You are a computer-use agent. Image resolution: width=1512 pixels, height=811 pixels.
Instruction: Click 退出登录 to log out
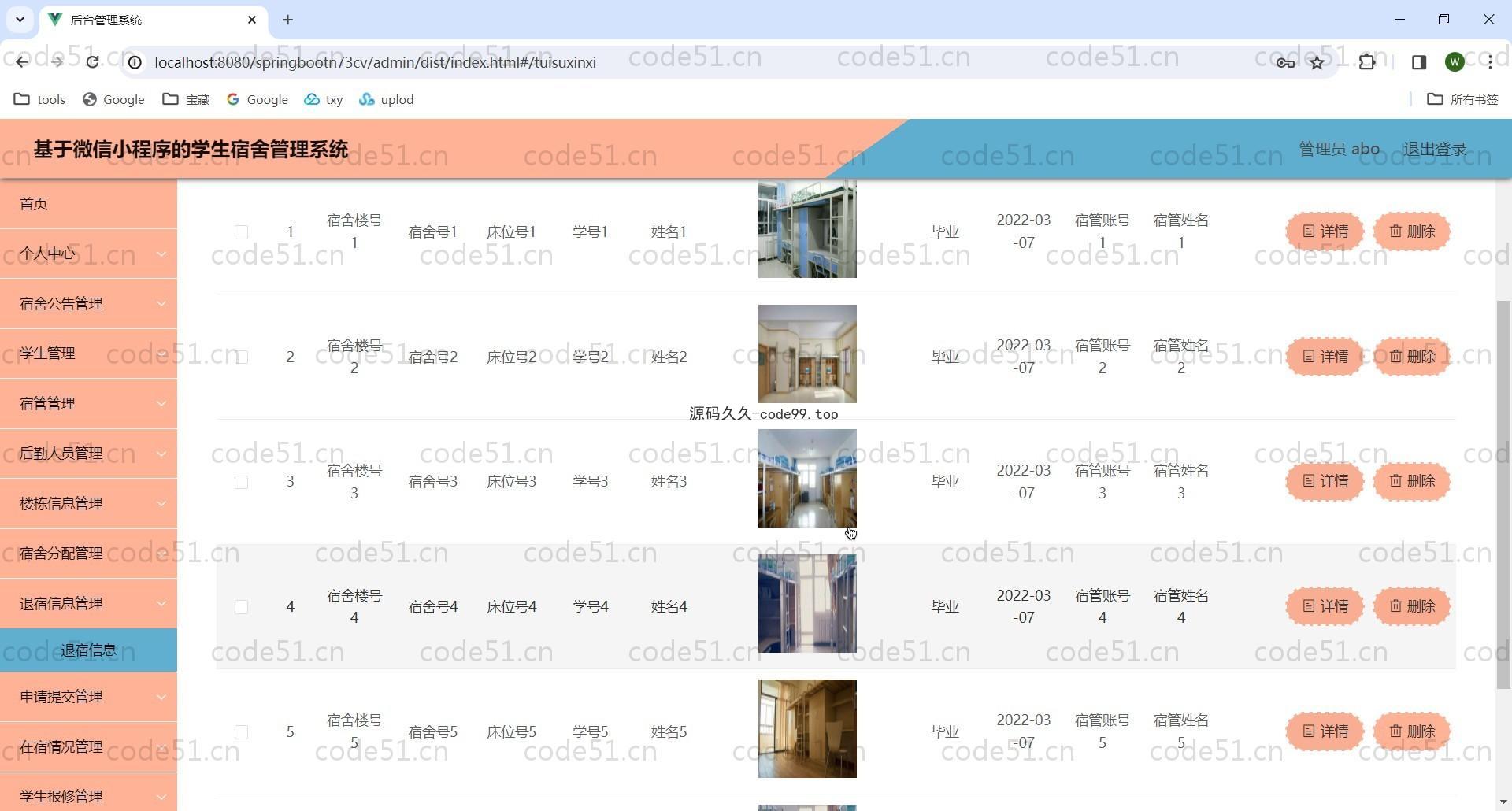pyautogui.click(x=1434, y=149)
